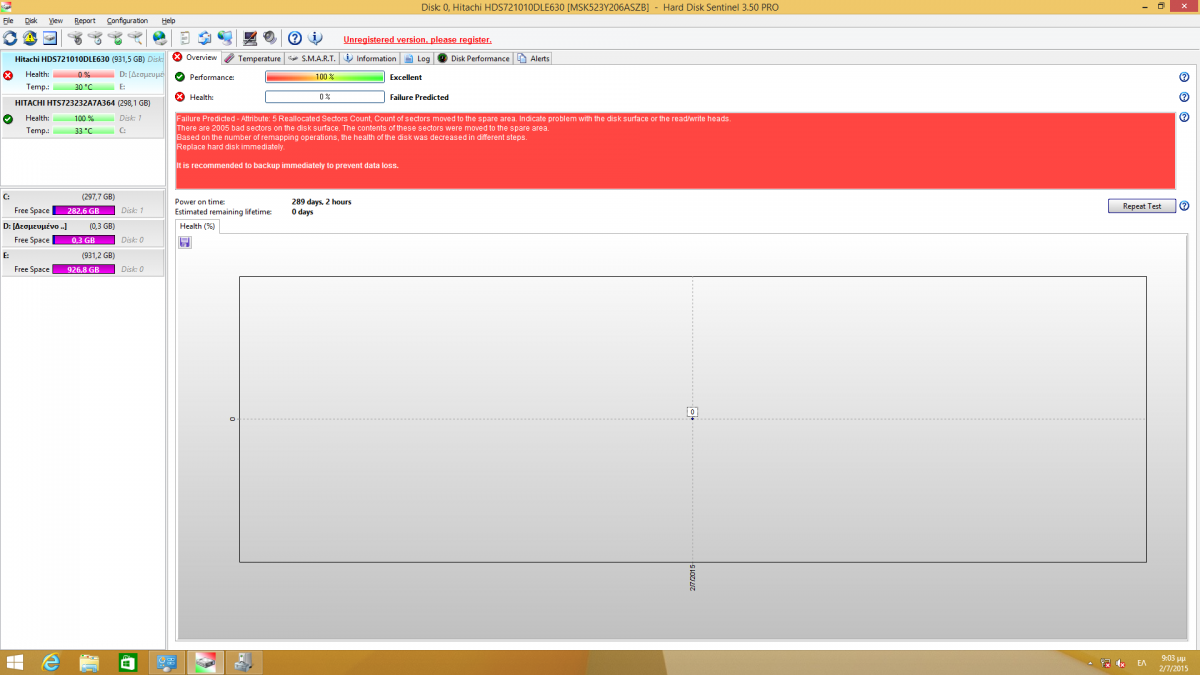
Task: Click the two-page copy toolbar icon
Action: point(205,38)
